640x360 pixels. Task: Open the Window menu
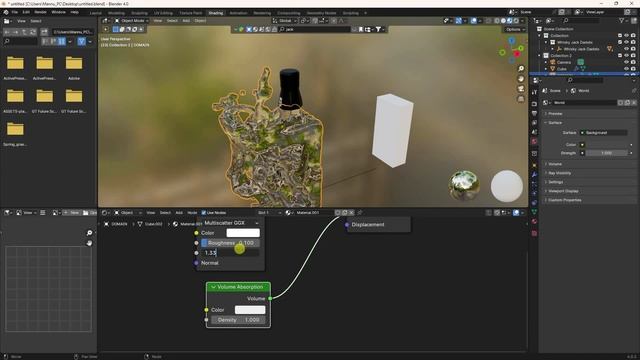pos(58,12)
